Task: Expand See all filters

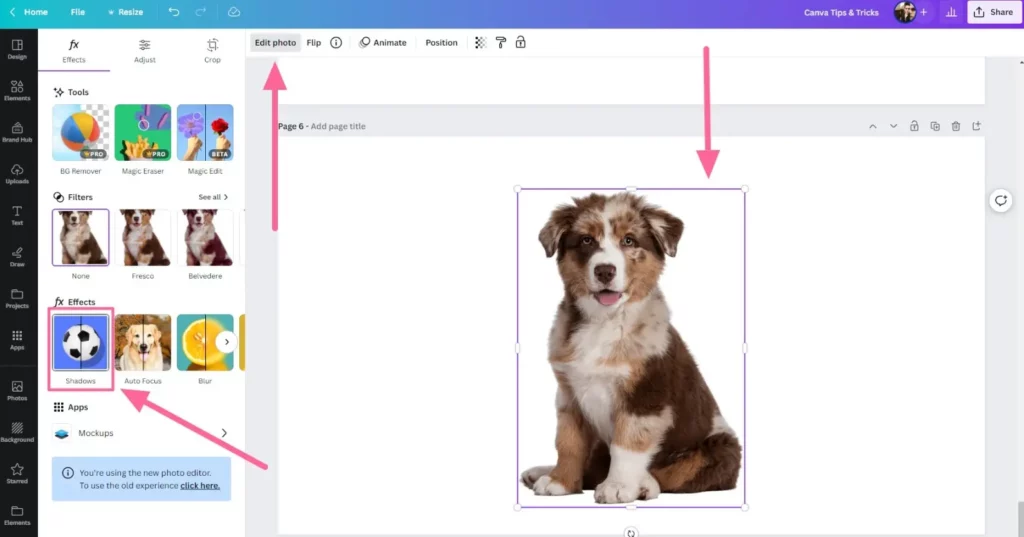Action: [213, 197]
